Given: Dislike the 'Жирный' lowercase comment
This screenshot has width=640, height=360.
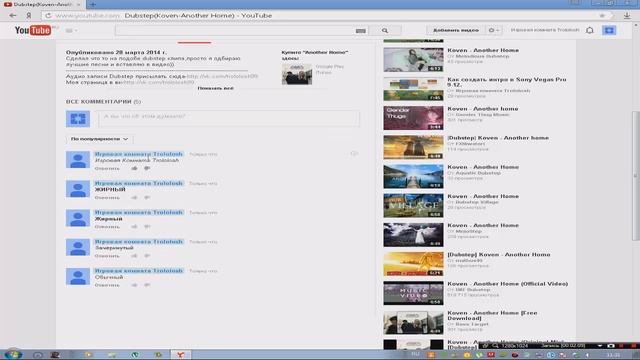Looking at the screenshot, I should (x=147, y=227).
